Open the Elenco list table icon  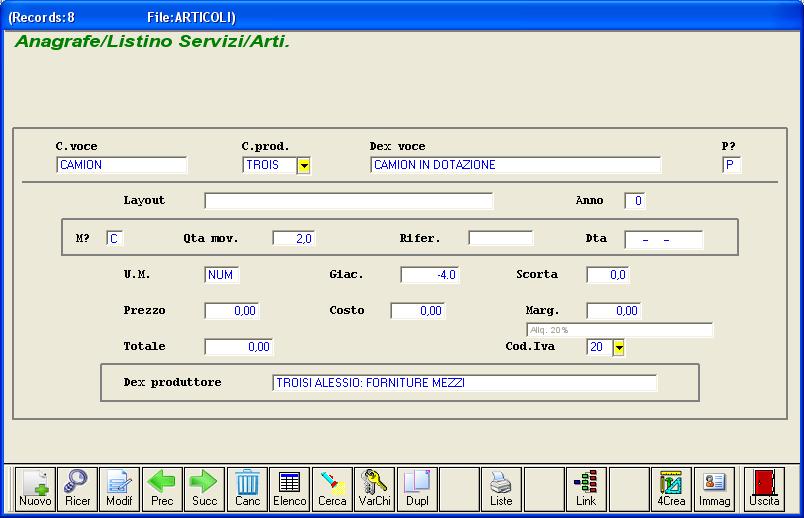290,489
